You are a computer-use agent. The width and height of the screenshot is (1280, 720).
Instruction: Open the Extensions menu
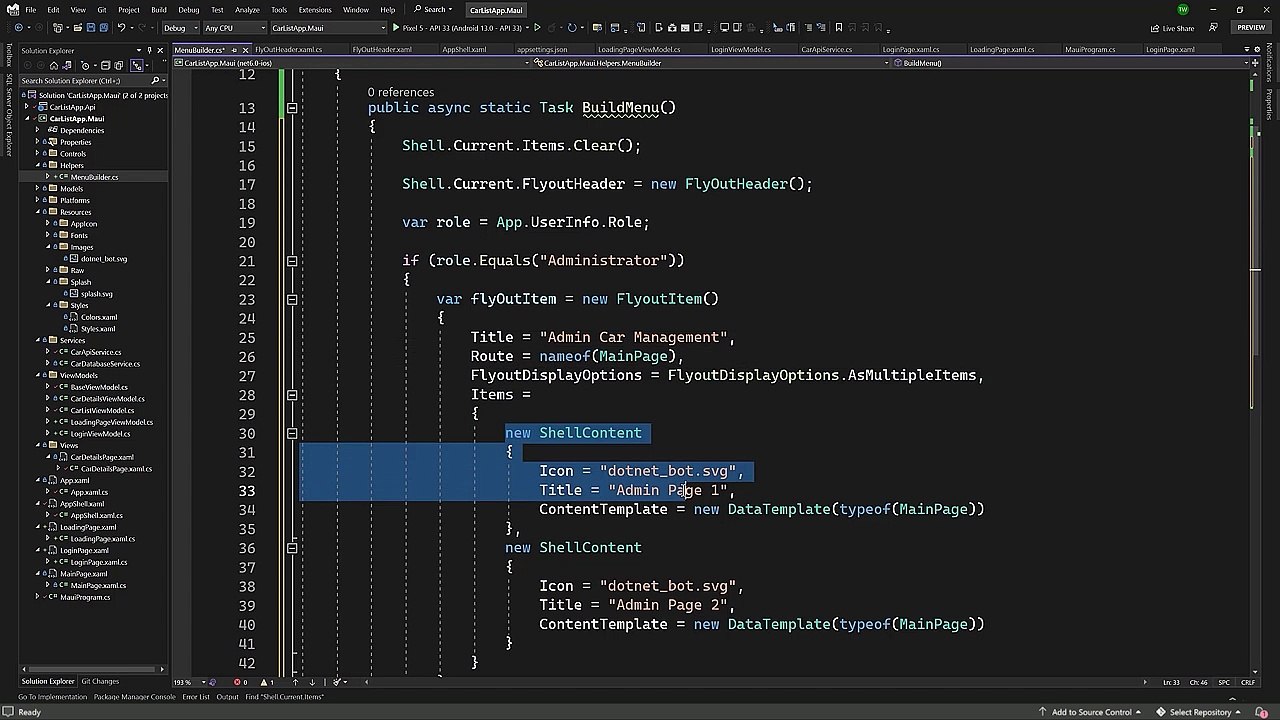(314, 10)
